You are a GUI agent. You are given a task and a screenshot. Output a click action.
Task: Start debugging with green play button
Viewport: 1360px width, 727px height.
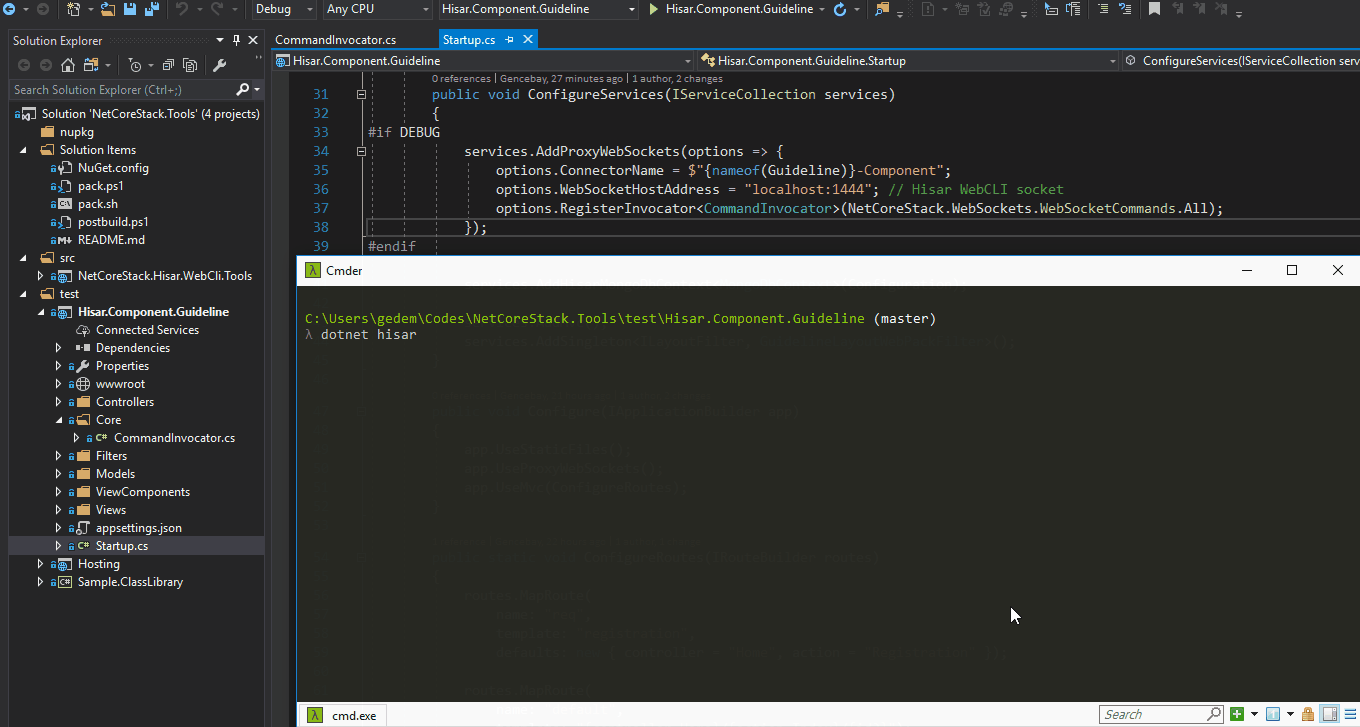[x=653, y=9]
